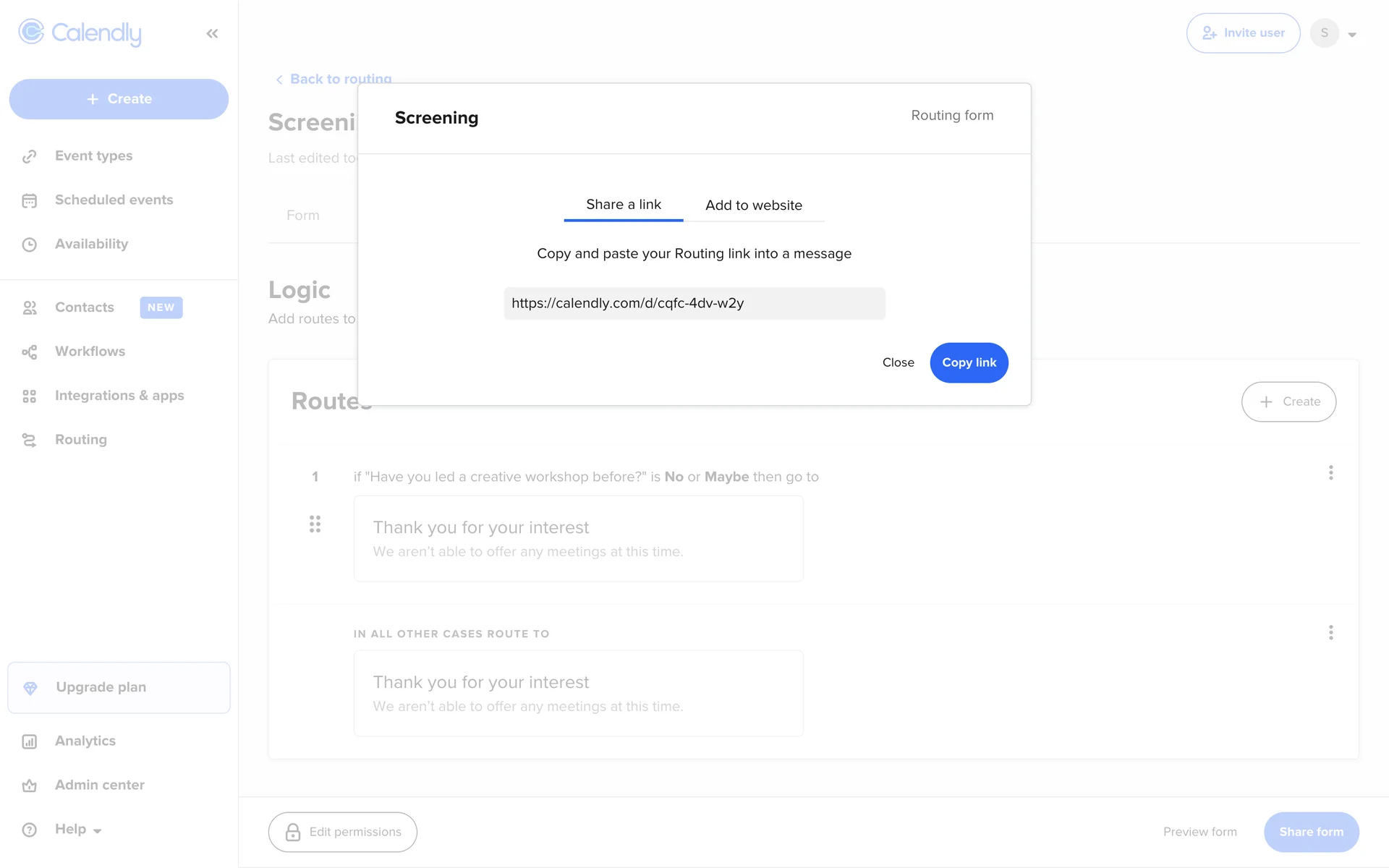Click the Availability clock icon
1389x868 pixels.
click(29, 244)
